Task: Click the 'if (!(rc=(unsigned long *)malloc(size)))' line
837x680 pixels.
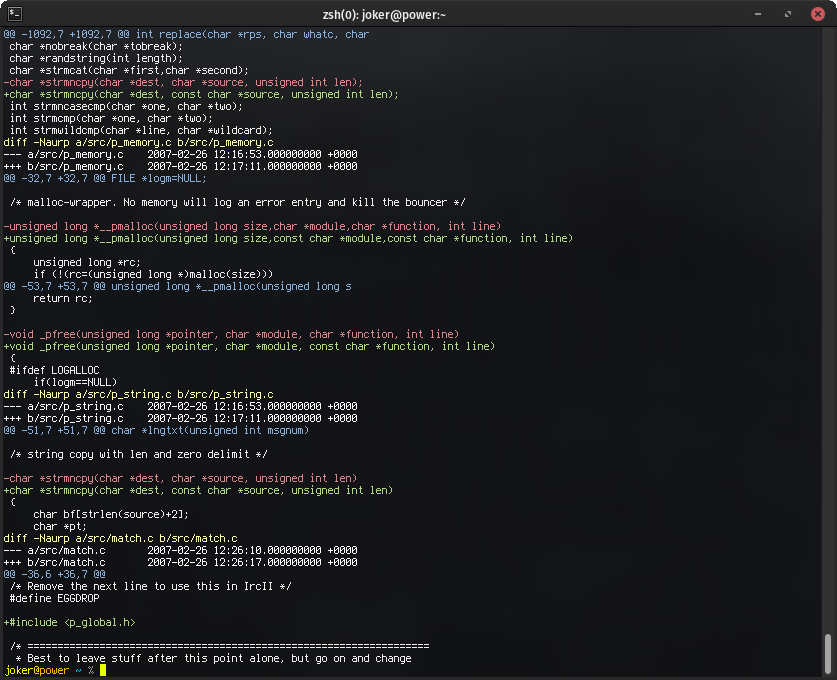Action: (153, 274)
